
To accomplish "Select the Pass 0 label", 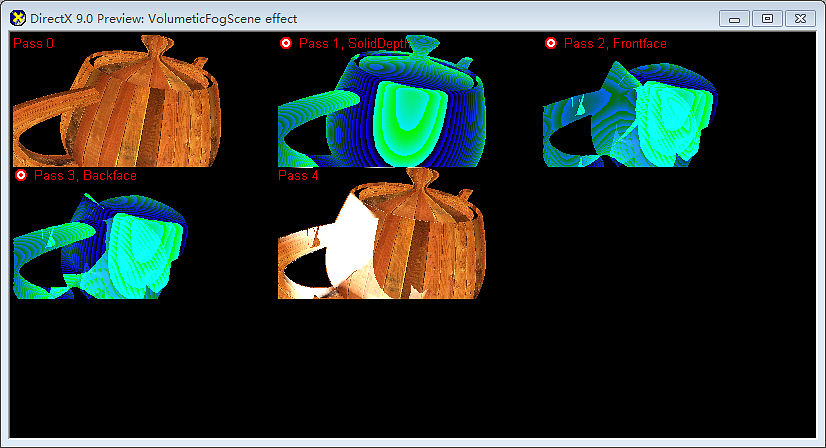I will [x=33, y=44].
